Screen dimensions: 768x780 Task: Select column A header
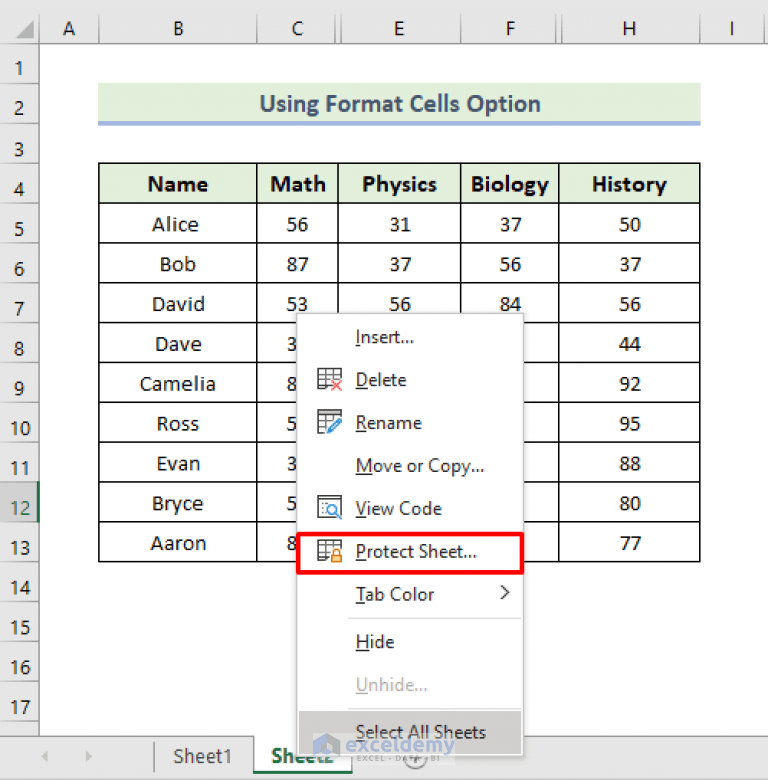point(69,29)
